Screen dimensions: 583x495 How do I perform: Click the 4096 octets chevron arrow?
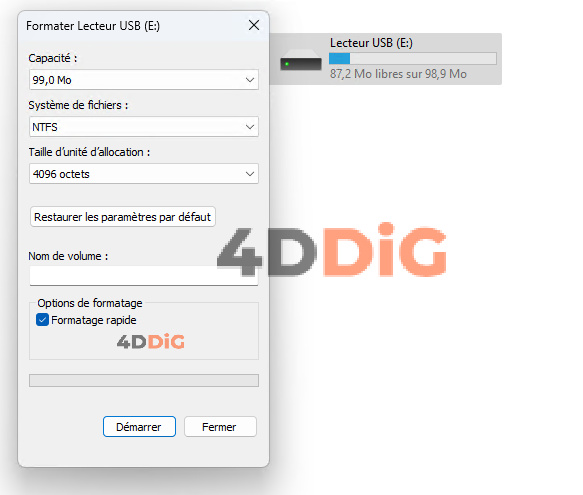coord(250,174)
